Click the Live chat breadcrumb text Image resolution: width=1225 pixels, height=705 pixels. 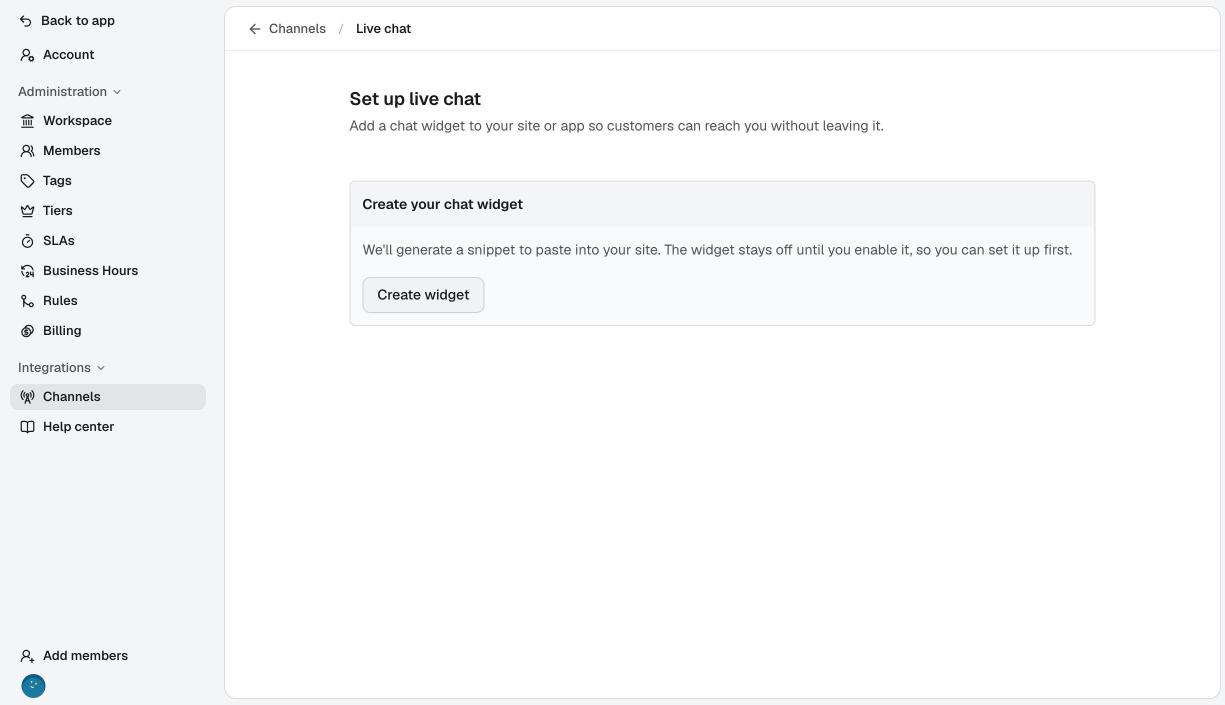[x=383, y=29]
